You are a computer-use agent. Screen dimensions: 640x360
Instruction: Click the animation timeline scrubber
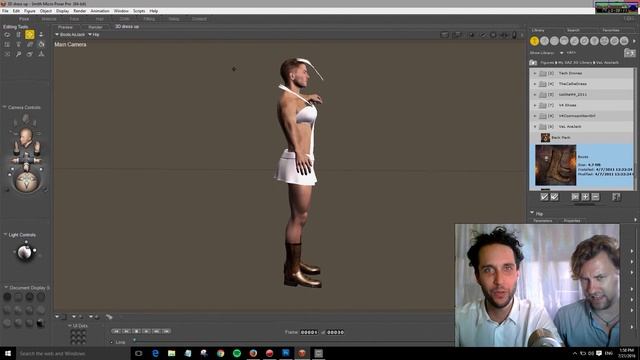tap(134, 340)
